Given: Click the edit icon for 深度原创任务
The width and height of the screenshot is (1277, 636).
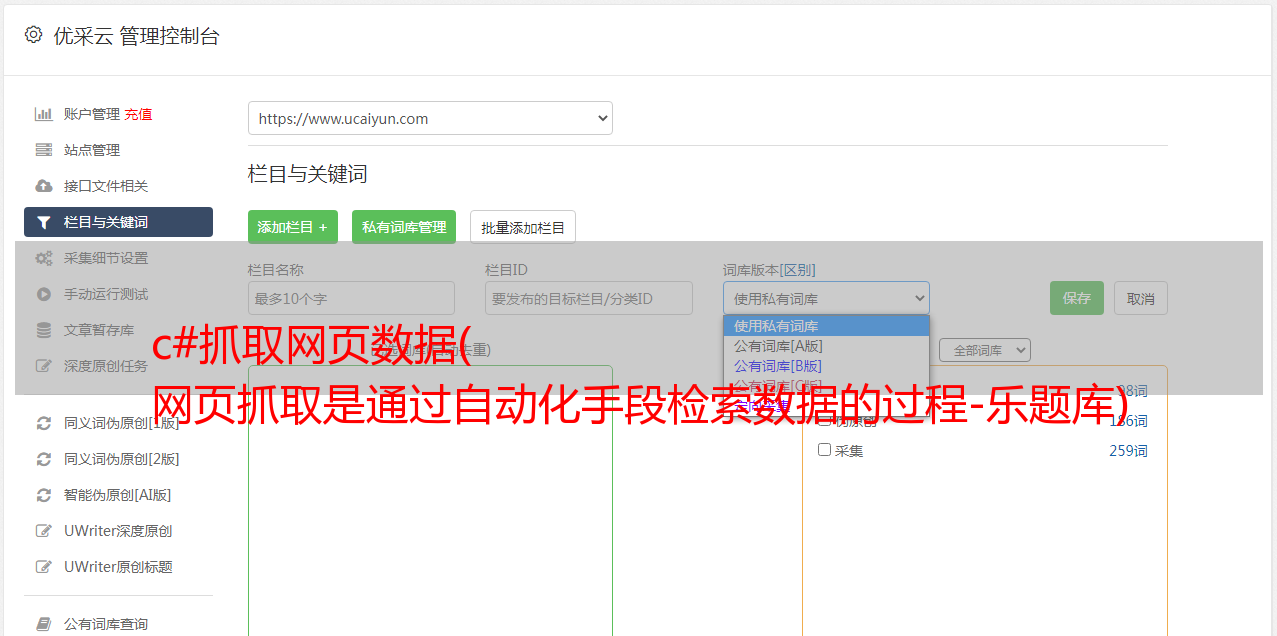Looking at the screenshot, I should point(44,366).
